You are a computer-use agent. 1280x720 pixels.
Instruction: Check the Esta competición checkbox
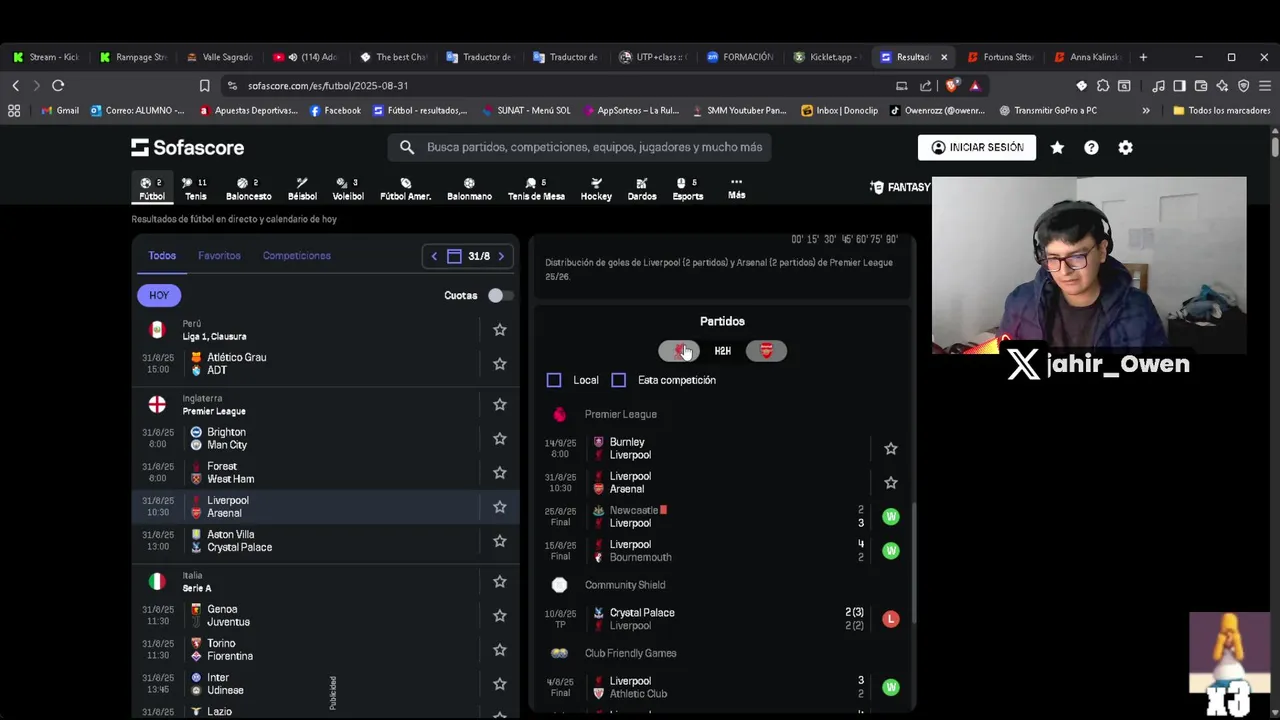(619, 380)
